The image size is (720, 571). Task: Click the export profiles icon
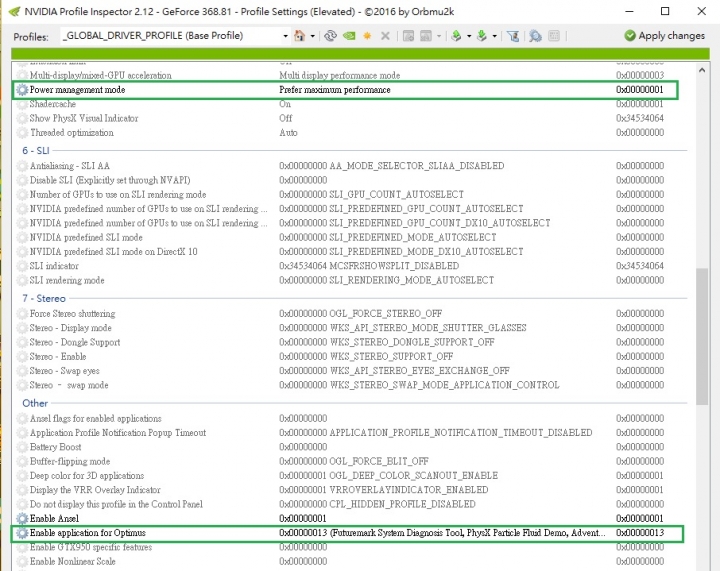click(456, 35)
